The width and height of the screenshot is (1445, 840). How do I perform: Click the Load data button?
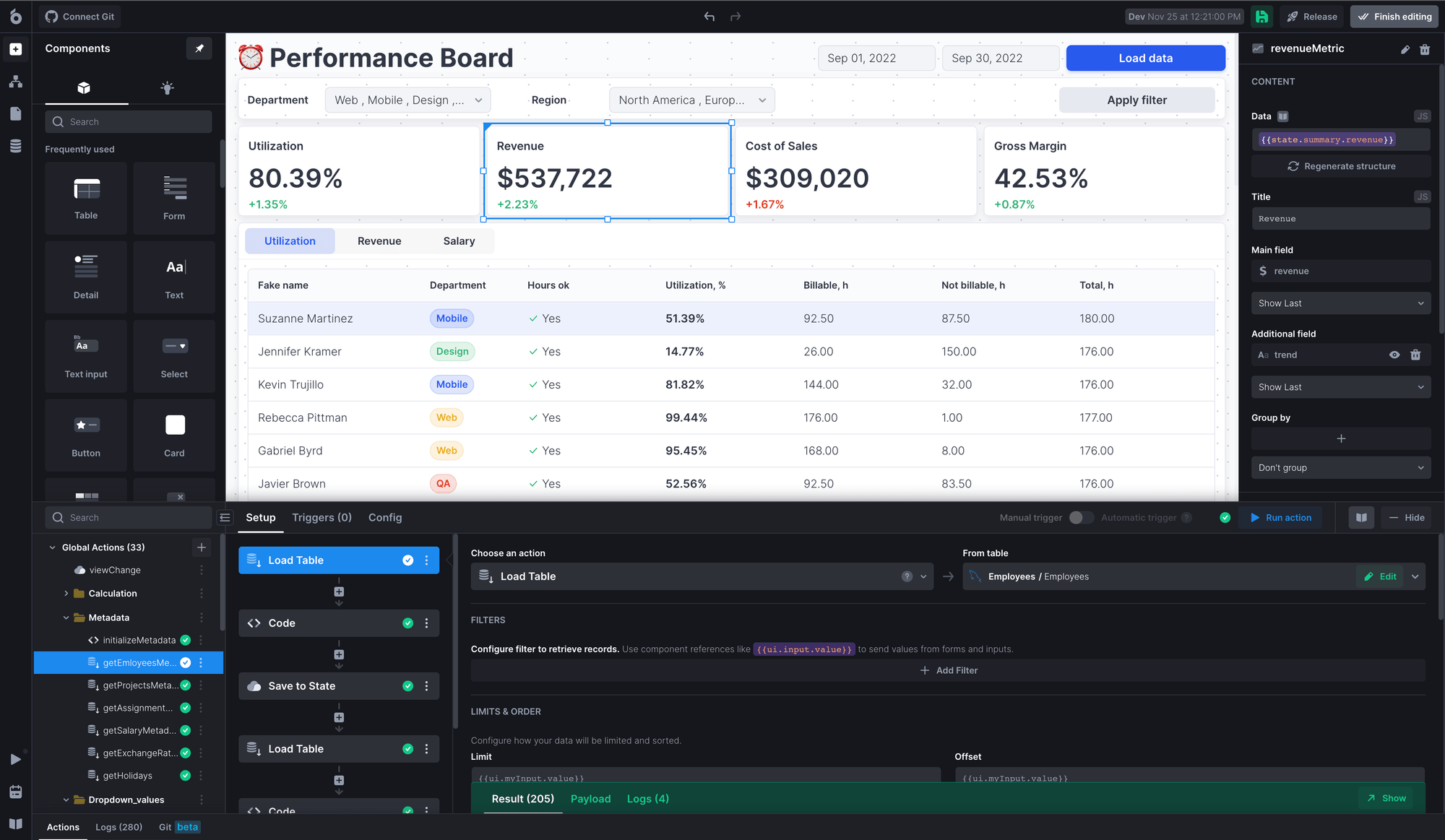[x=1145, y=58]
